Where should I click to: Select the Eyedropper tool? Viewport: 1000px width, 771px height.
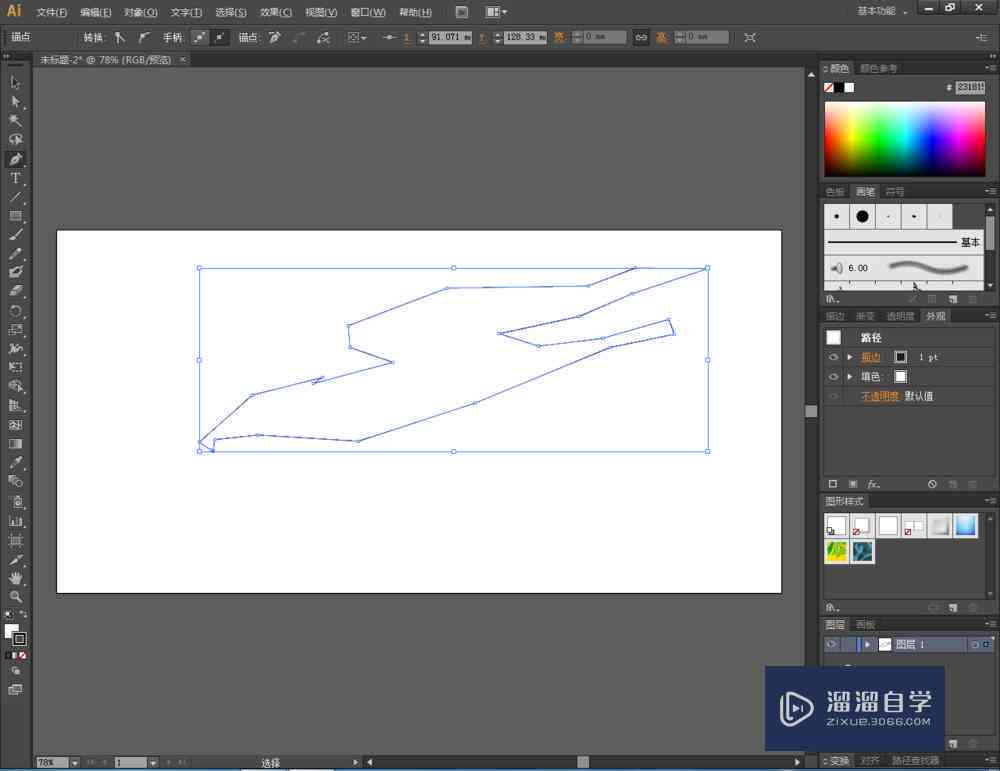[x=15, y=463]
